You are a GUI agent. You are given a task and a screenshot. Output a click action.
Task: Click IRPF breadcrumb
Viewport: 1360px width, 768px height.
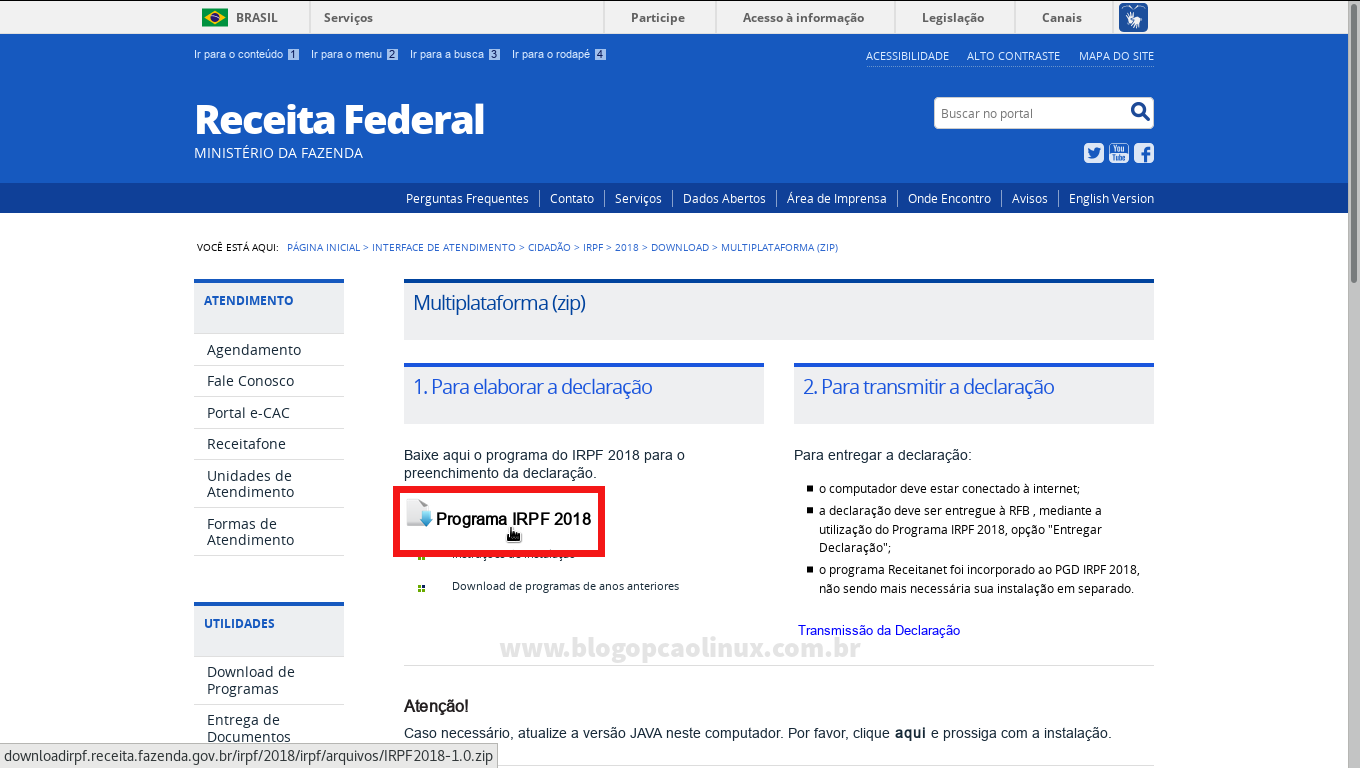coord(593,247)
